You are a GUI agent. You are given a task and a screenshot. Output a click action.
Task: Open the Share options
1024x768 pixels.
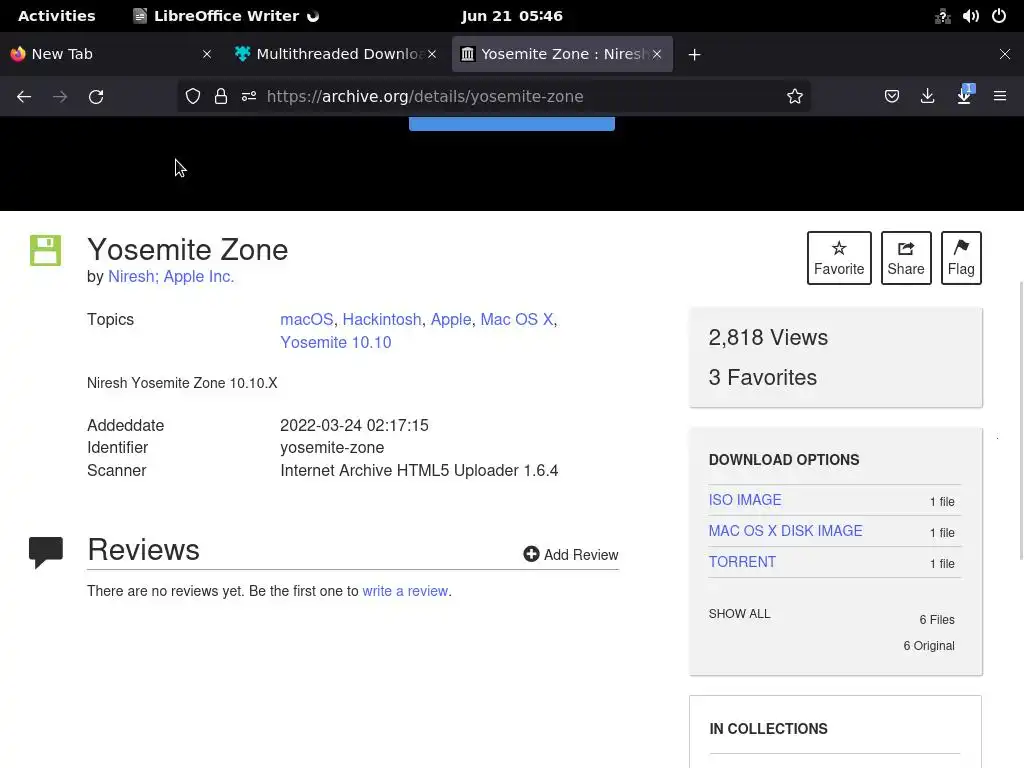click(905, 258)
